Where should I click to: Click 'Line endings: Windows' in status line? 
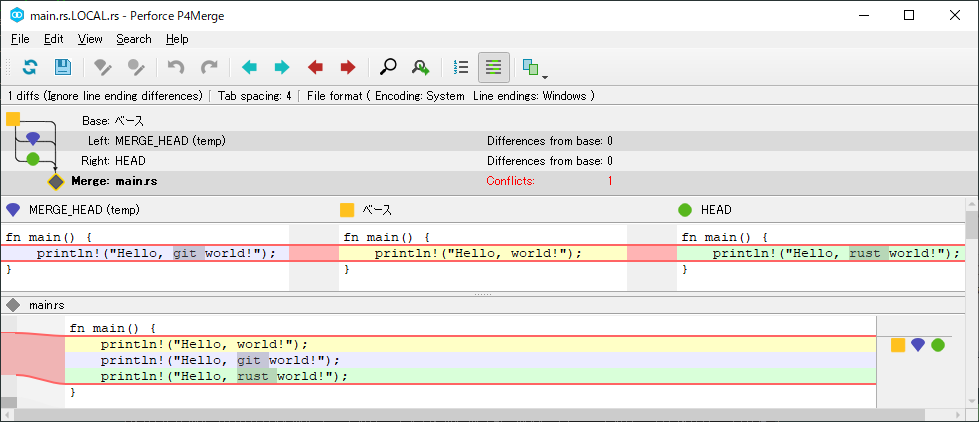pyautogui.click(x=530, y=96)
